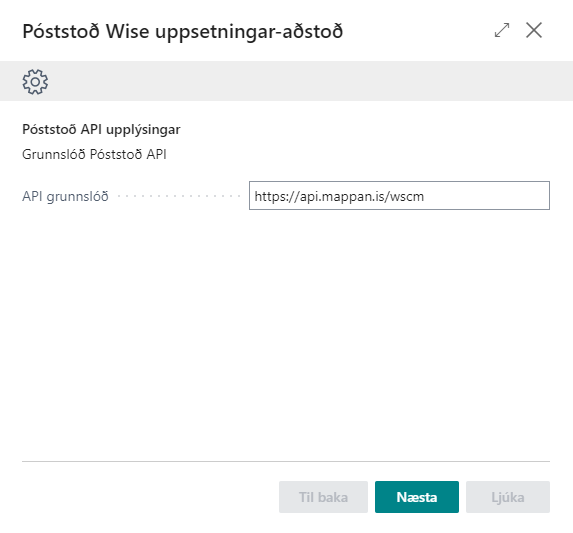This screenshot has height=533, width=573.
Task: Finish setup with the Ljúka button
Action: click(508, 497)
